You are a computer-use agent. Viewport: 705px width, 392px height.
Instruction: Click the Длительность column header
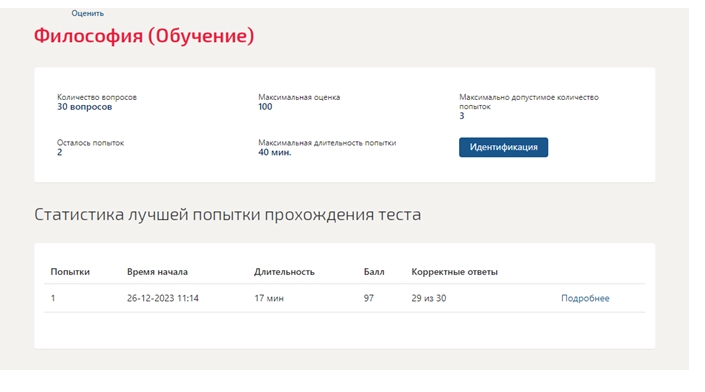[x=284, y=272]
